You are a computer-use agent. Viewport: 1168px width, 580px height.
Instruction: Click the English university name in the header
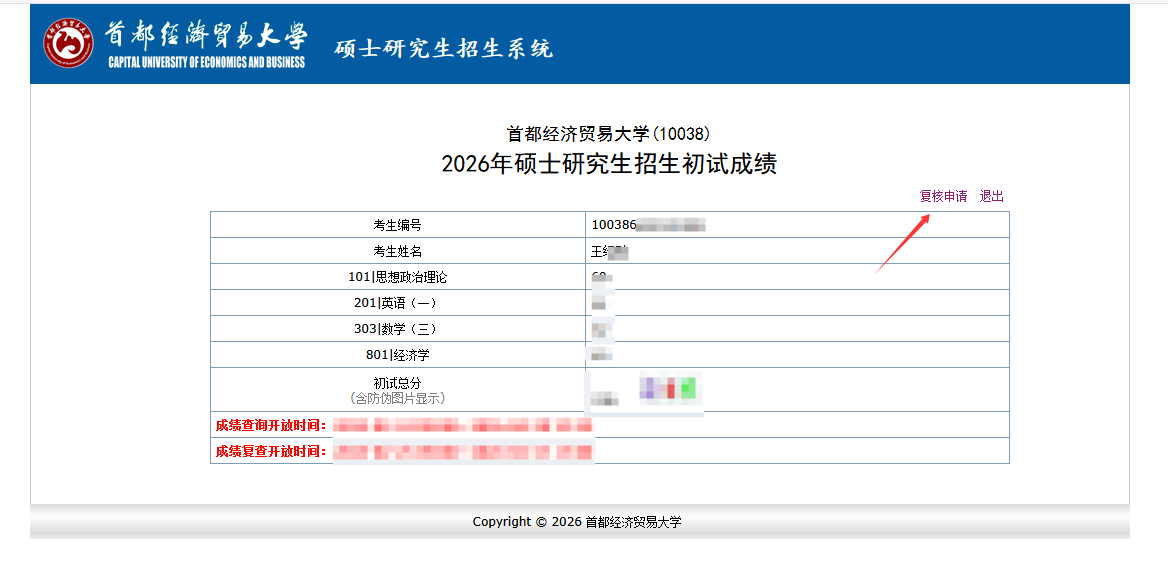206,62
